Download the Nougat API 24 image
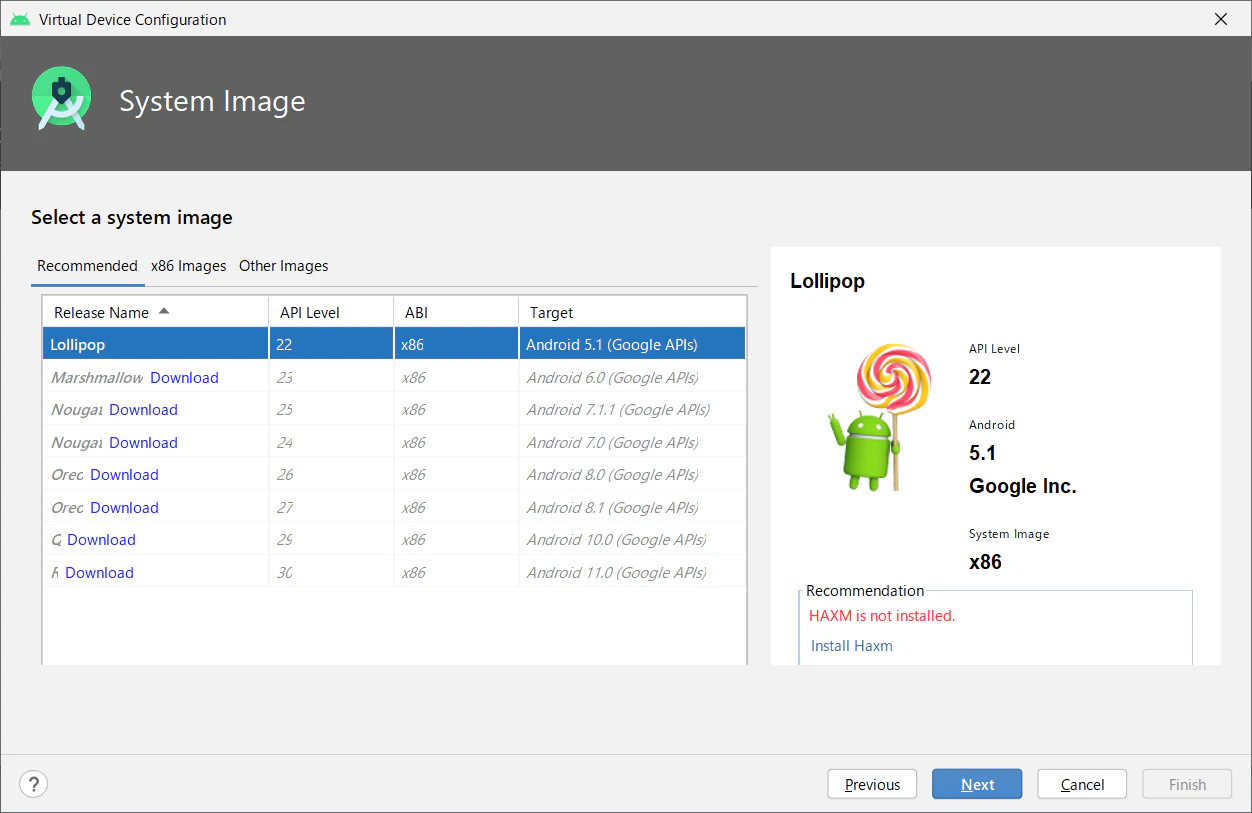Viewport: 1252px width, 813px height. click(x=143, y=443)
